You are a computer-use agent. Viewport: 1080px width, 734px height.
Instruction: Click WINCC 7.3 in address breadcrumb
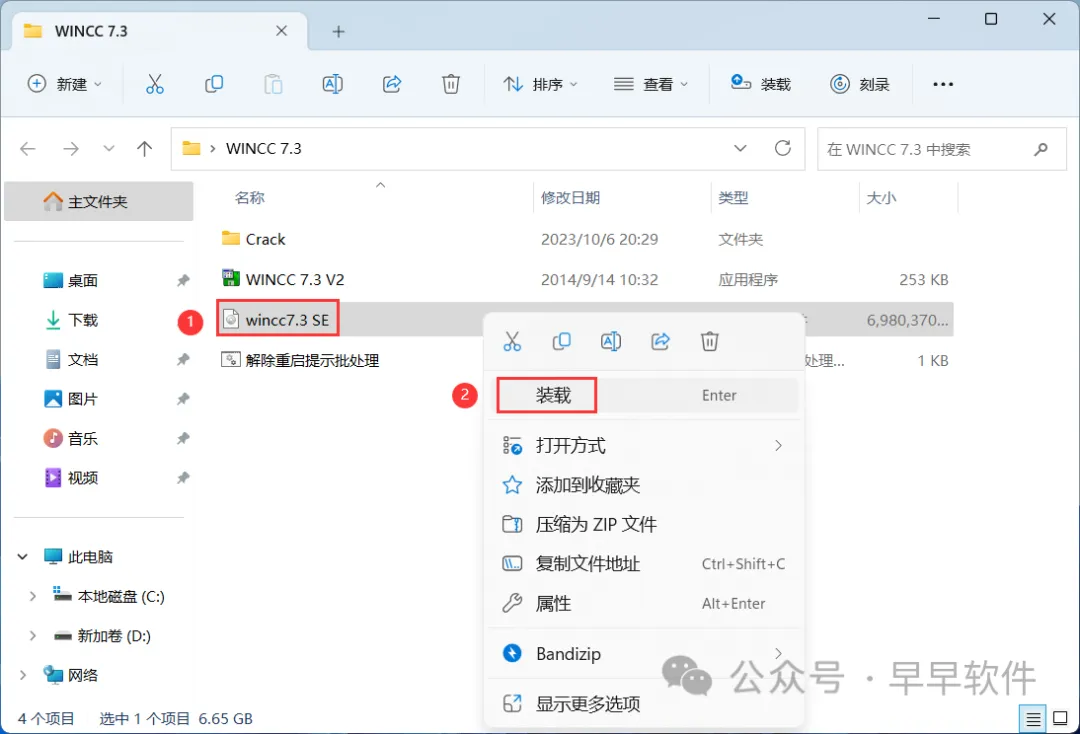click(x=264, y=149)
